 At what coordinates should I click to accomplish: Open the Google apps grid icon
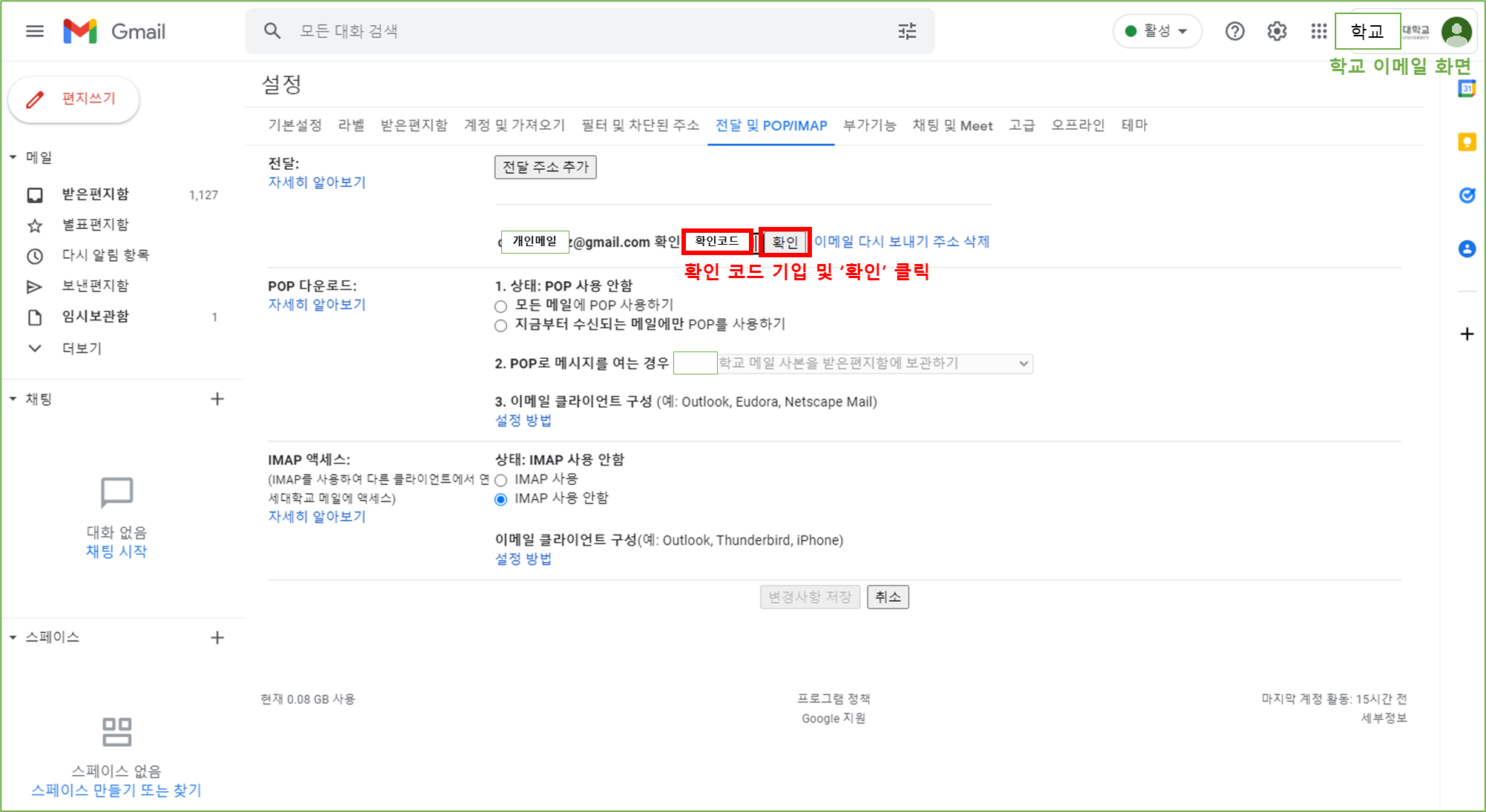(1318, 31)
